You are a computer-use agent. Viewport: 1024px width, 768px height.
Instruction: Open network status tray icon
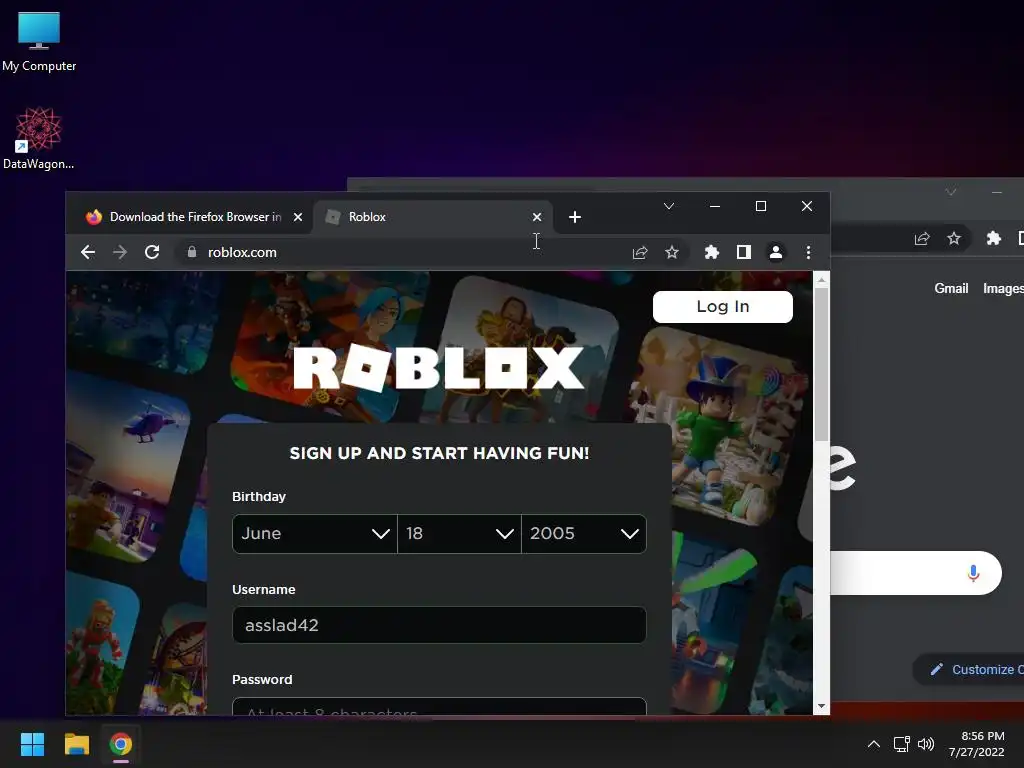tap(902, 744)
